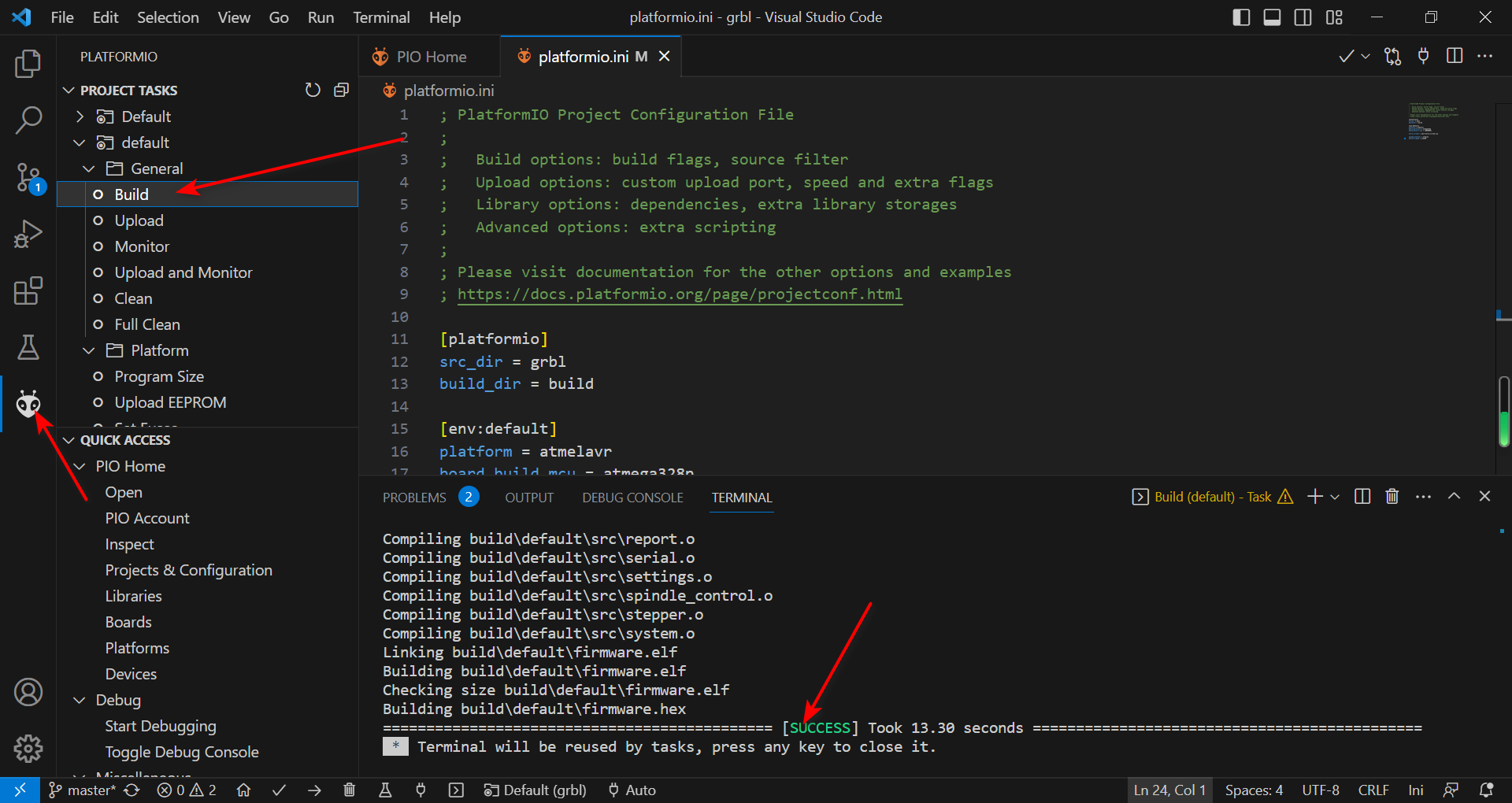Toggle the secondary side bar layout
Image resolution: width=1512 pixels, height=803 pixels.
tap(1303, 17)
